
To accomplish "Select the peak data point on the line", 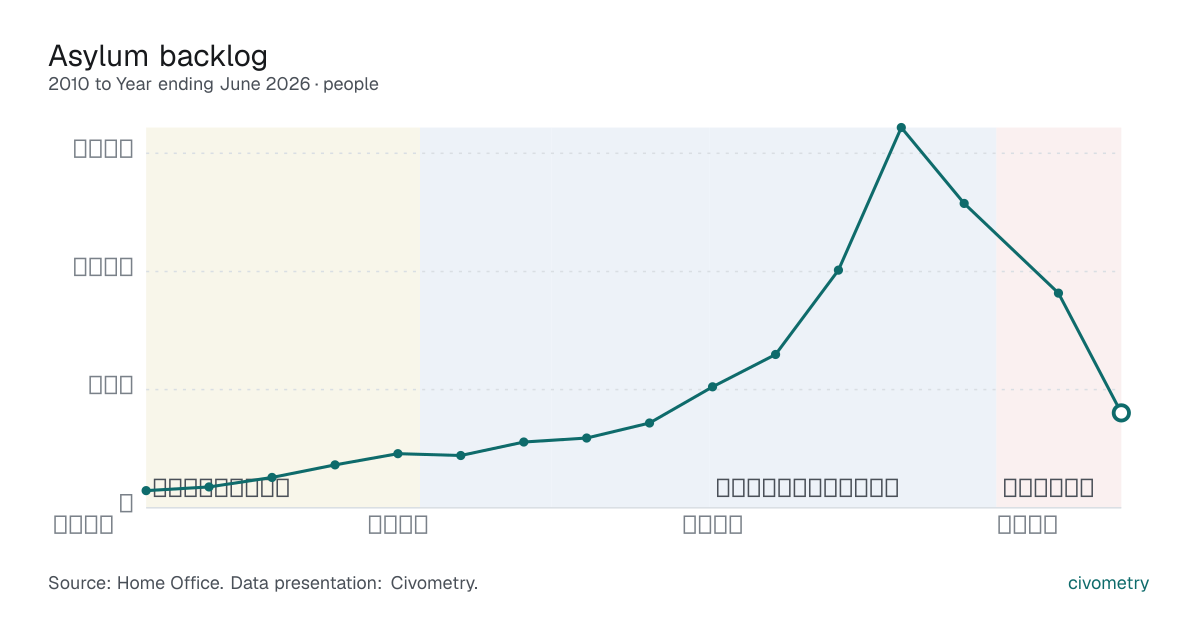I will [x=901, y=128].
